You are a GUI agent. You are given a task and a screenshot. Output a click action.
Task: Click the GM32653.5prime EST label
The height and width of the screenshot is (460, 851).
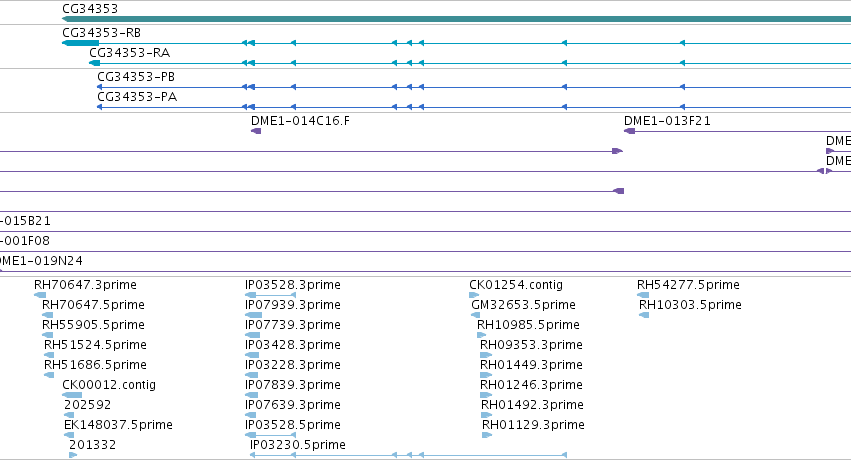[x=523, y=305]
